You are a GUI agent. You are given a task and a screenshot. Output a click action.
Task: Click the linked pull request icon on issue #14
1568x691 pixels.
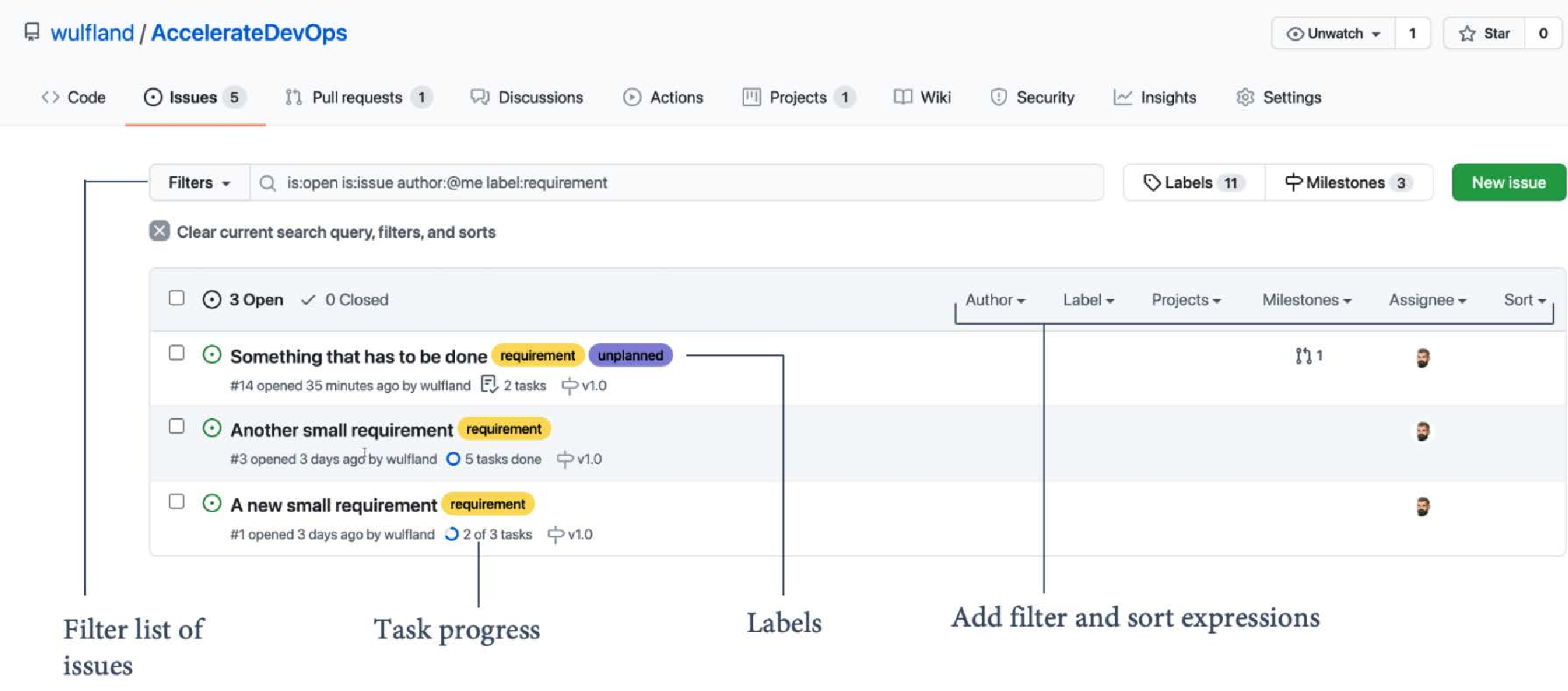point(1303,356)
